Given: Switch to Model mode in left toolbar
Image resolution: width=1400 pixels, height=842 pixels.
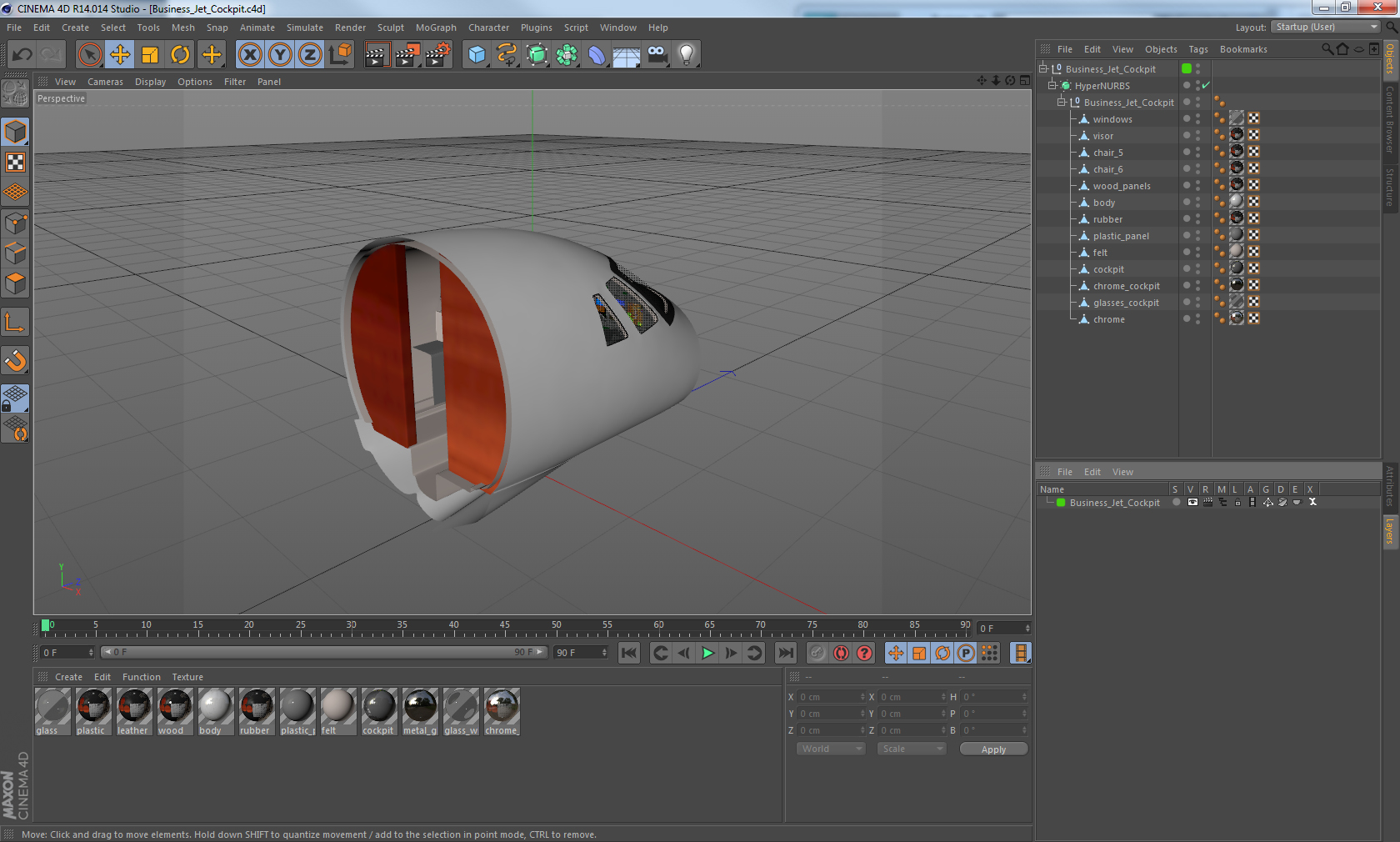Looking at the screenshot, I should pos(16,132).
